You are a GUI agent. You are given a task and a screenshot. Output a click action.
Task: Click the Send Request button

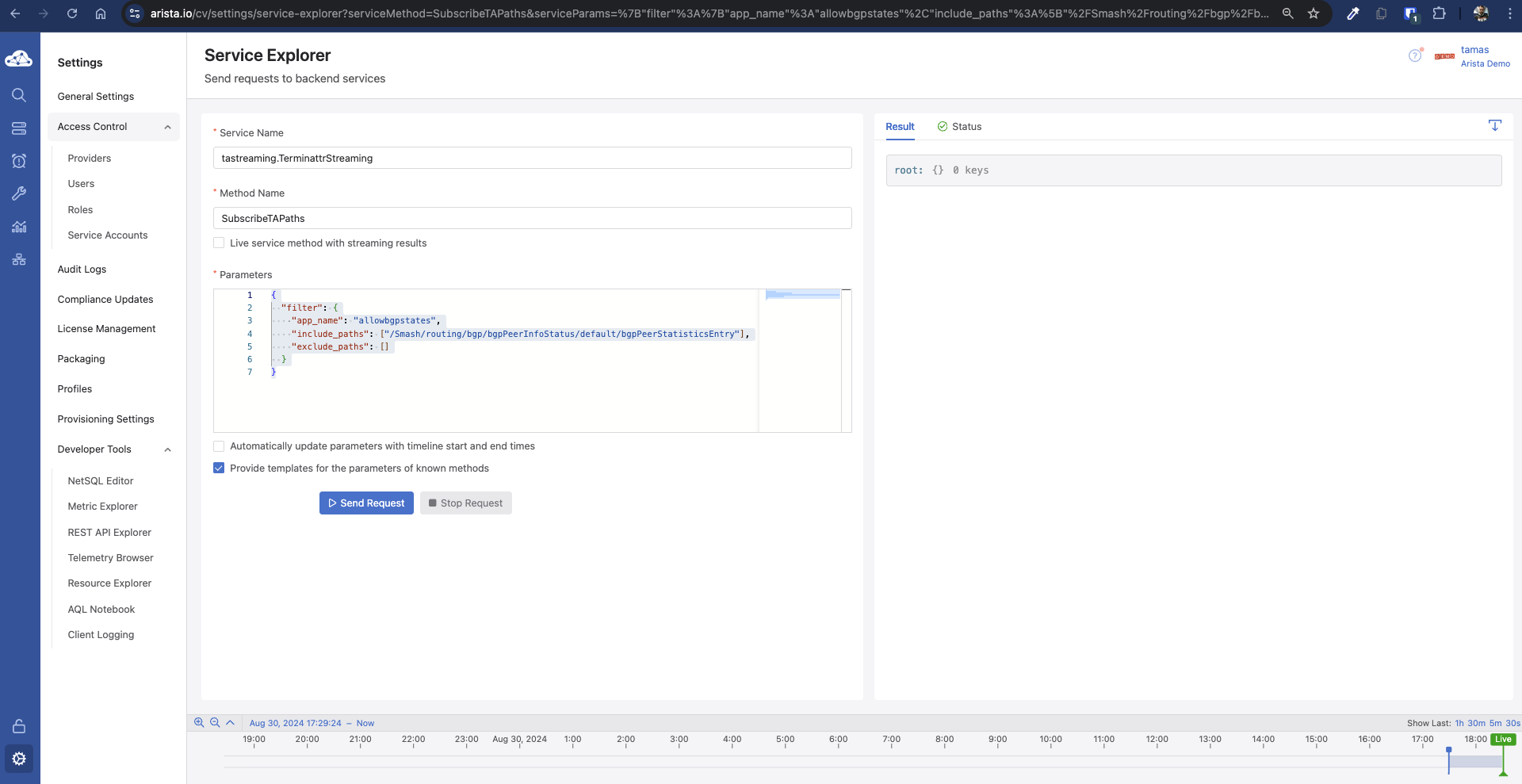coord(366,503)
